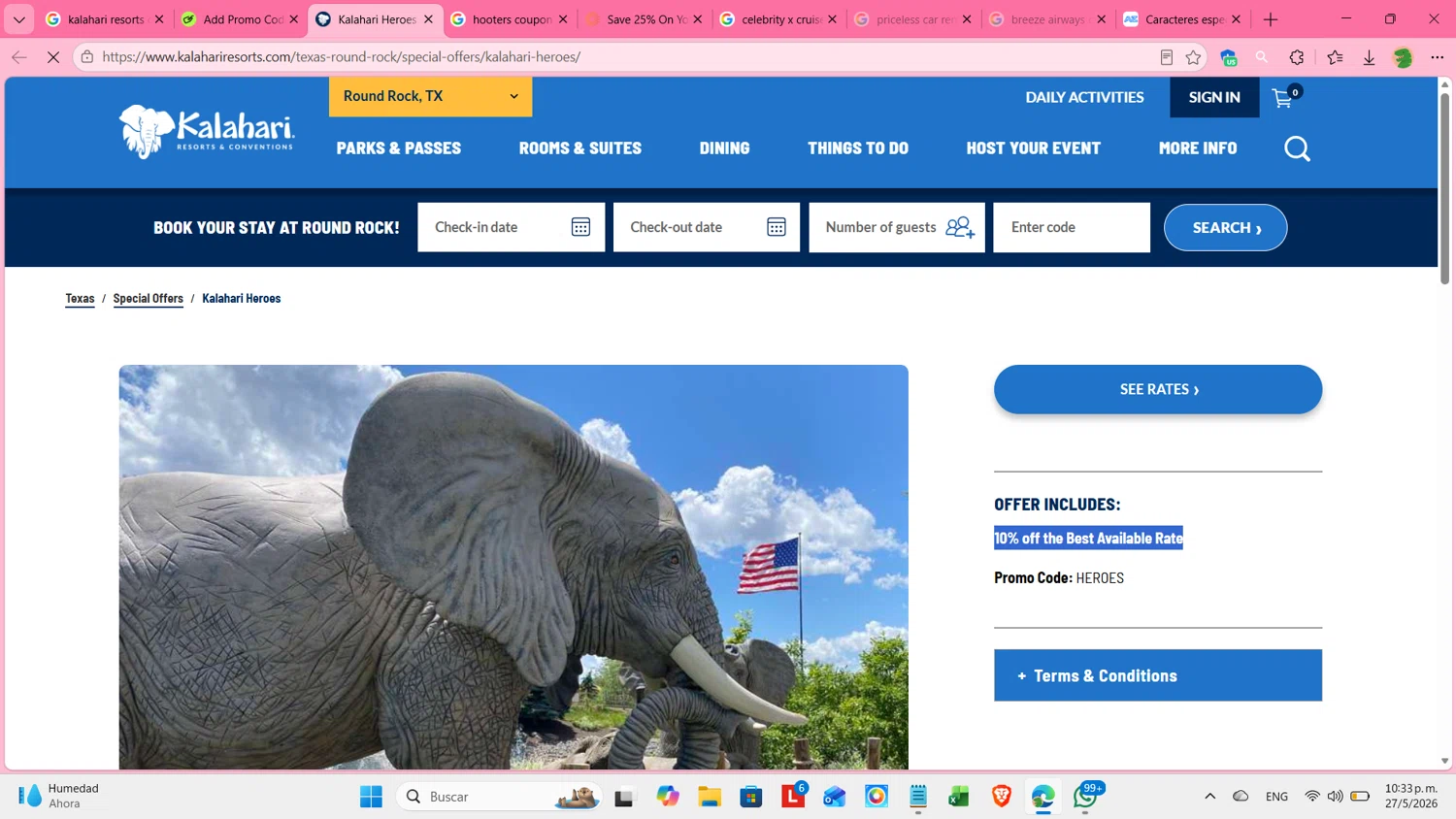The image size is (1456, 819).
Task: Open the check-in date calendar icon
Action: pos(580,227)
